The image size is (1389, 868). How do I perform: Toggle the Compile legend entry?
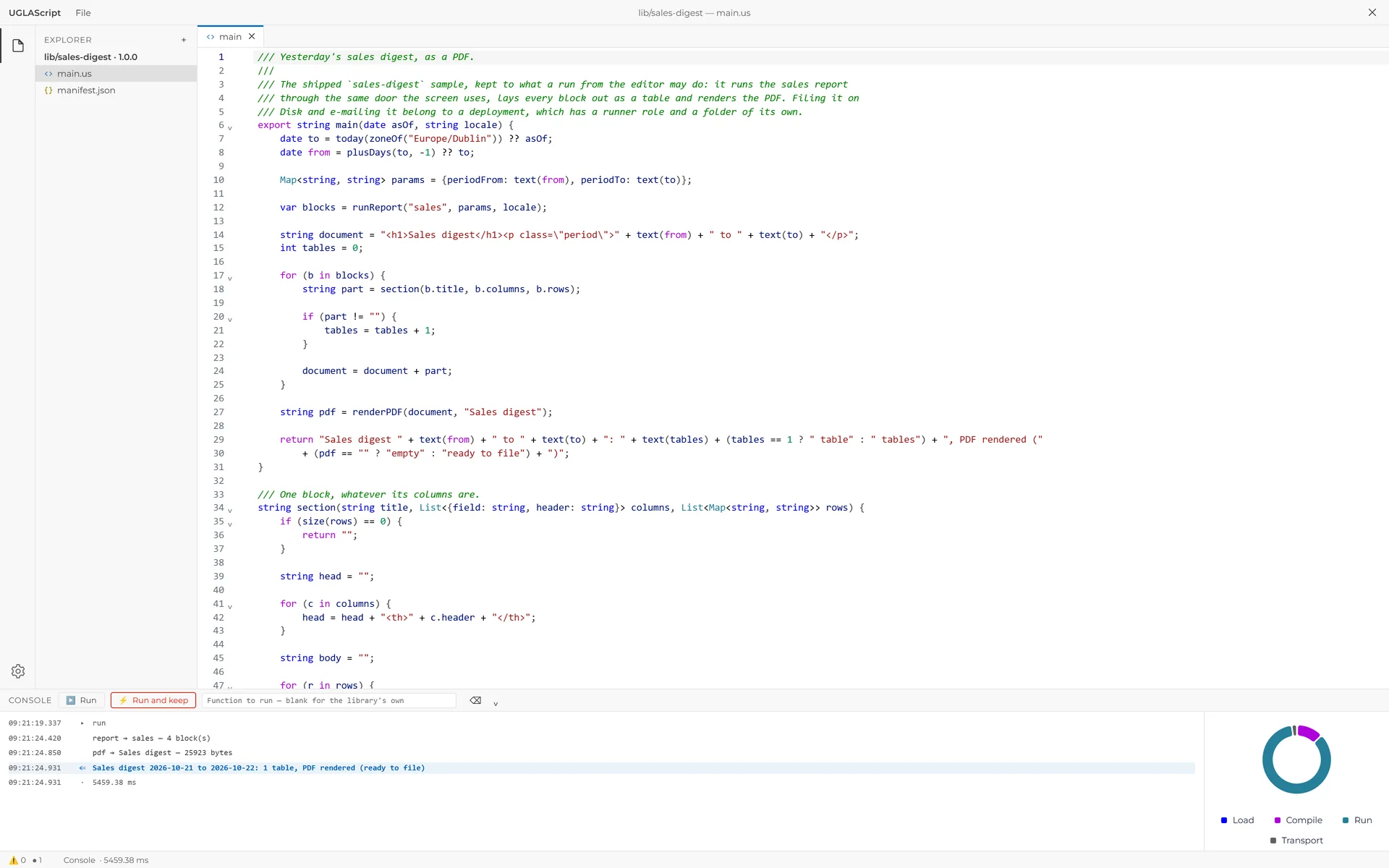[1298, 820]
